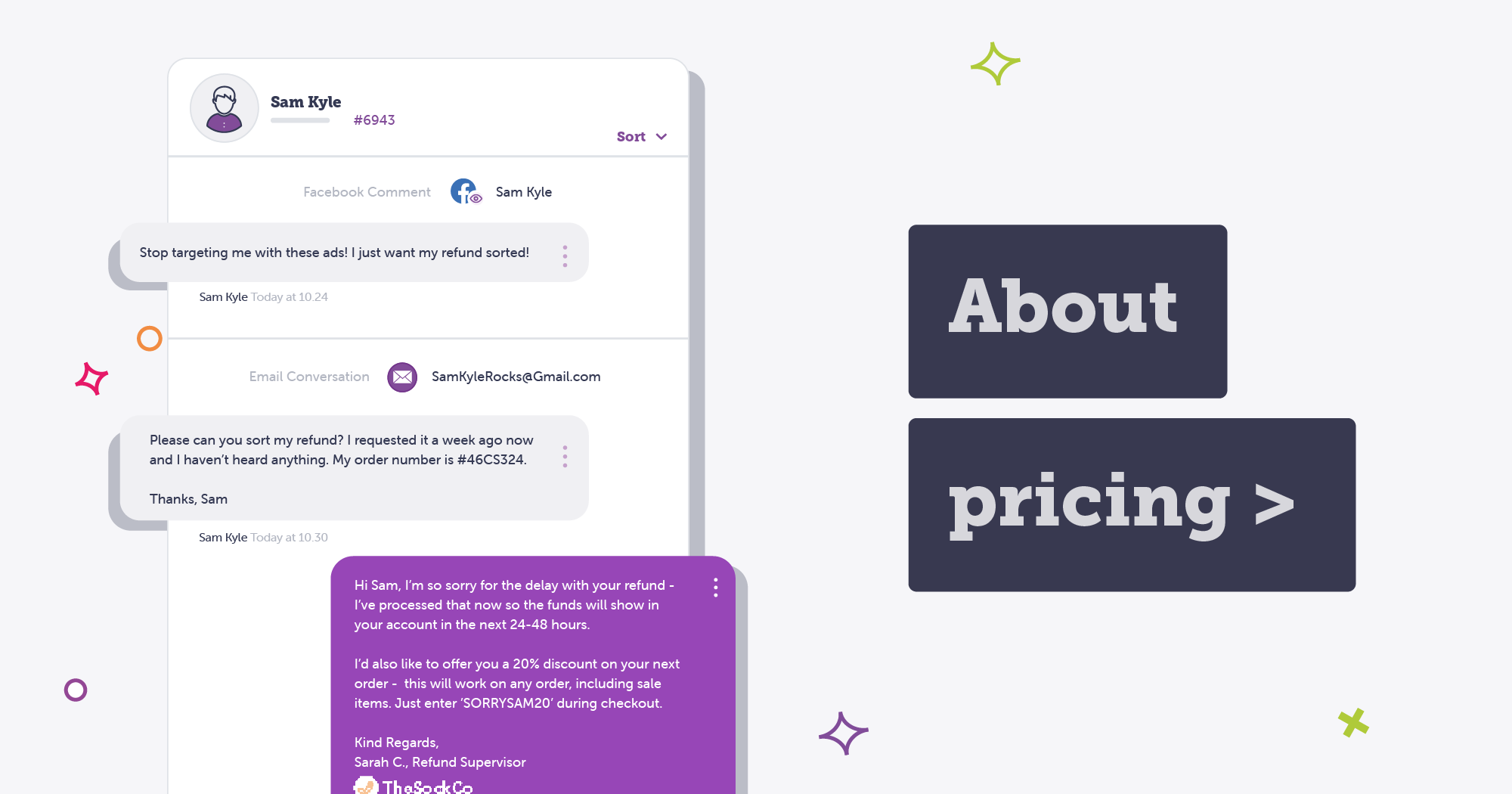
Task: Click the pricing link
Action: (x=1090, y=504)
